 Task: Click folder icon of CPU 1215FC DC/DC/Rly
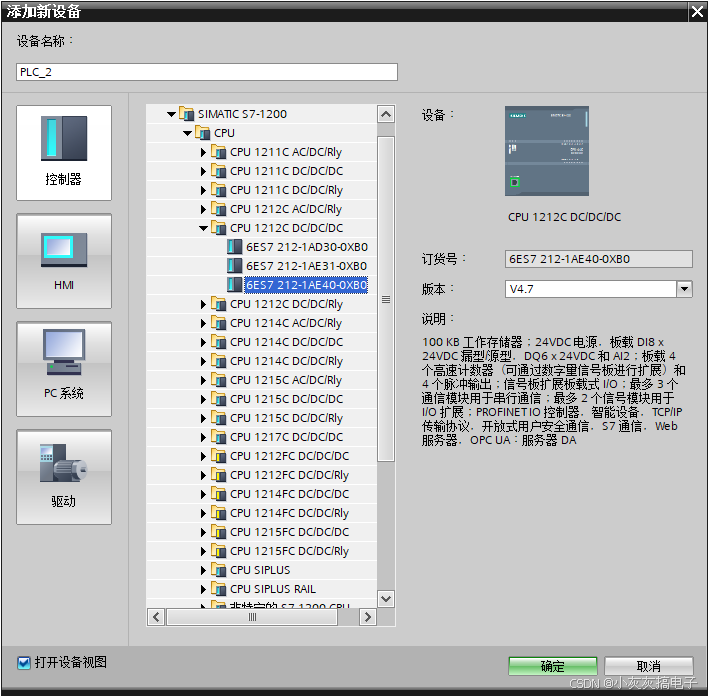(x=218, y=551)
